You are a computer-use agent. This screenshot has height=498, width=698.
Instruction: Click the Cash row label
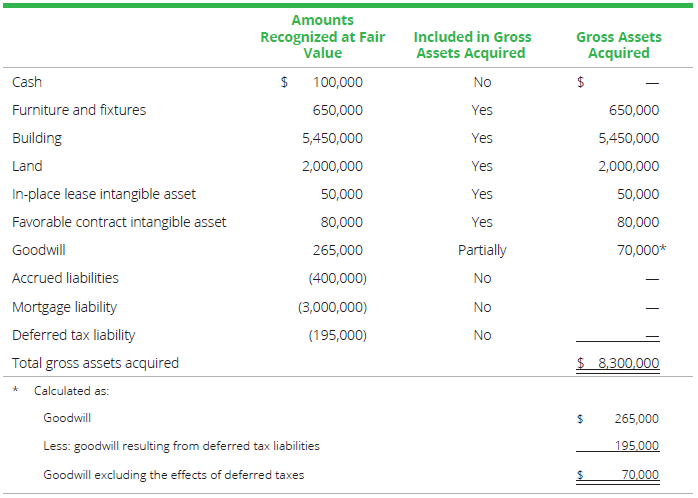point(27,82)
